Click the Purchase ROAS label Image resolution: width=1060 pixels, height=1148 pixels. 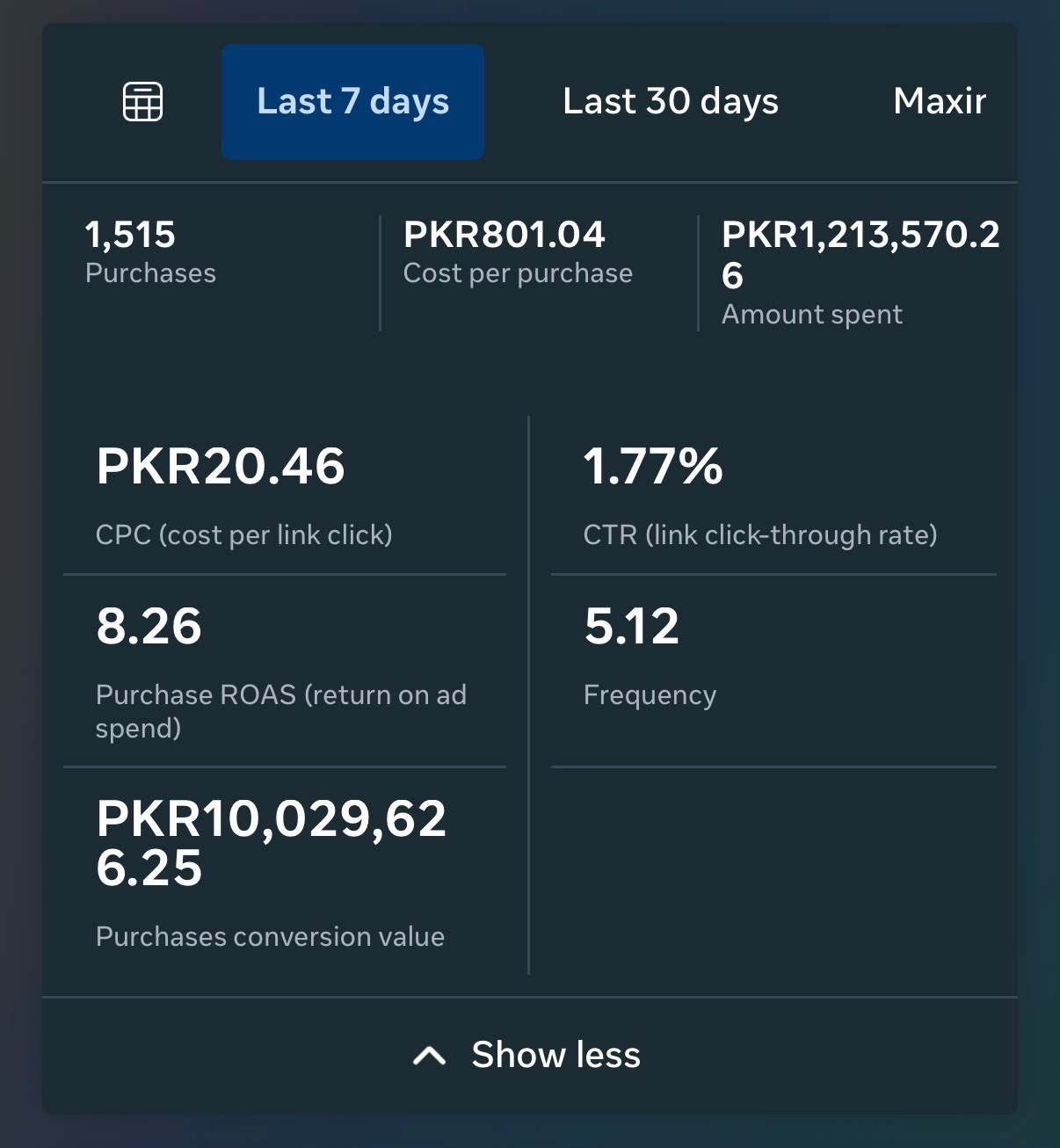[280, 711]
